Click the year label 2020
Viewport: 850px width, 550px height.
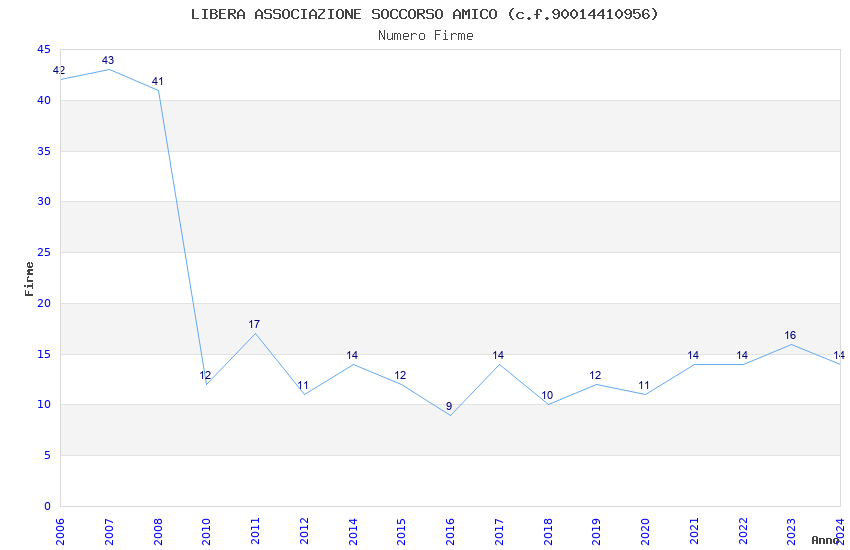[645, 532]
